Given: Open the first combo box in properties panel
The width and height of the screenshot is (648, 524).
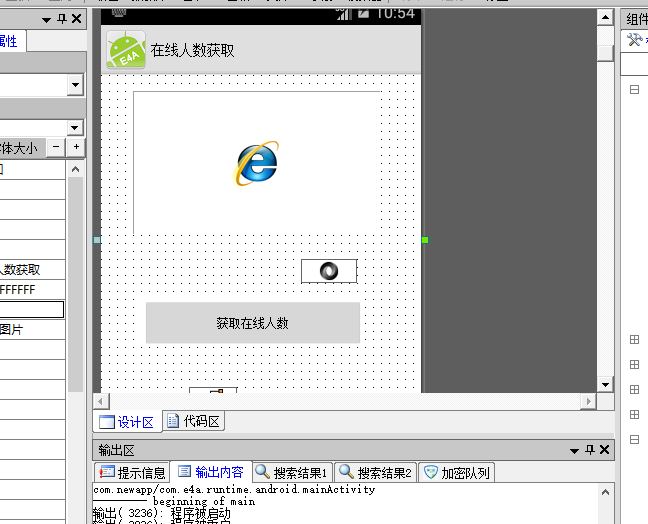Looking at the screenshot, I should coord(75,86).
